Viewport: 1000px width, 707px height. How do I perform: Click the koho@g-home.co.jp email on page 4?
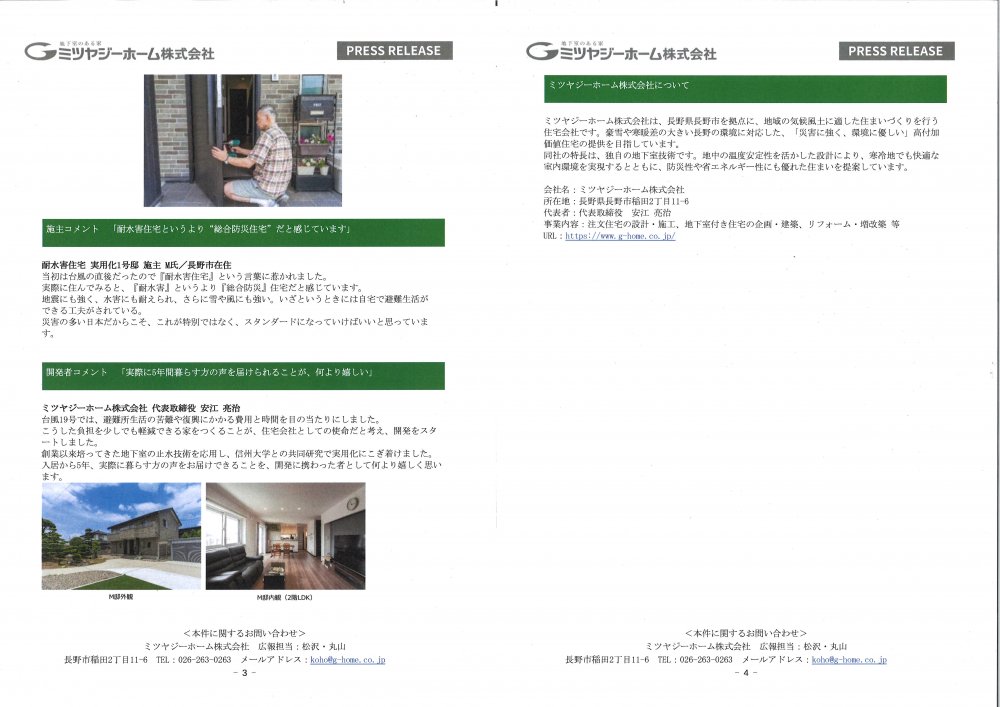pos(849,660)
